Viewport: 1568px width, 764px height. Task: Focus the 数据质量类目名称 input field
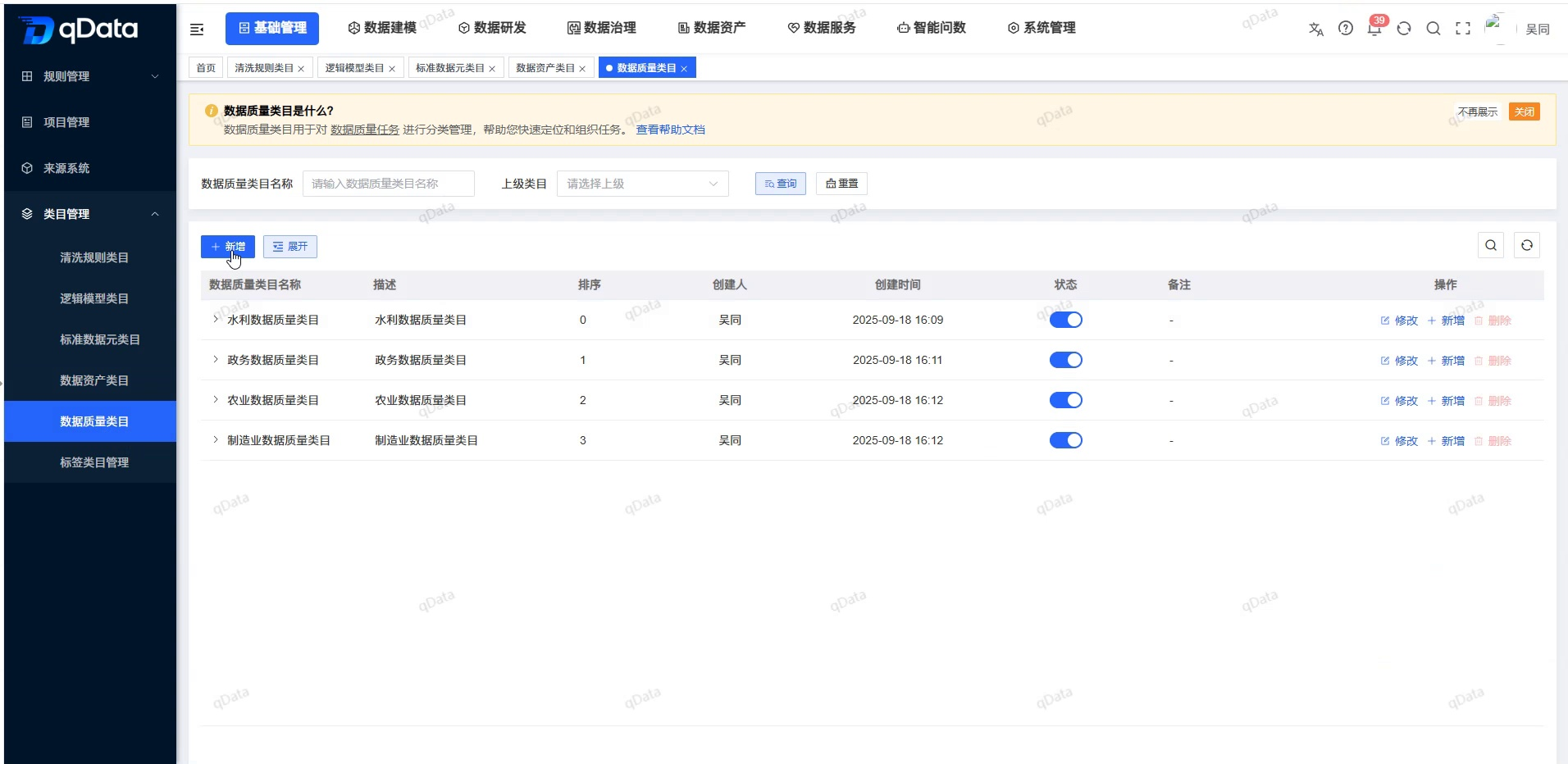click(x=389, y=184)
